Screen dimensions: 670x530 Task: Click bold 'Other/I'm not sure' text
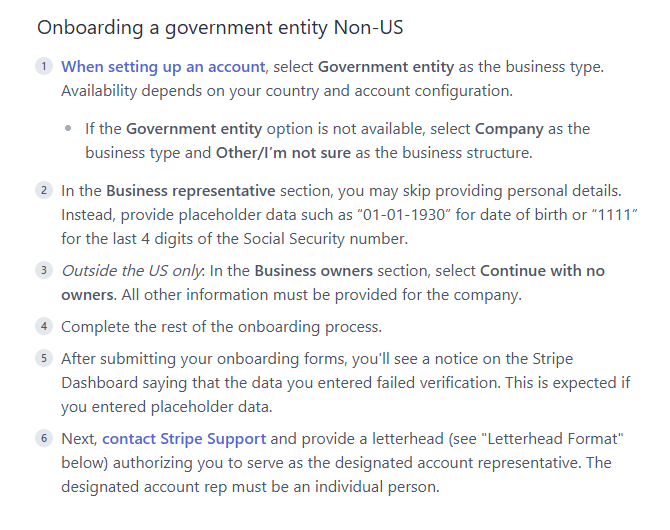[x=283, y=153]
